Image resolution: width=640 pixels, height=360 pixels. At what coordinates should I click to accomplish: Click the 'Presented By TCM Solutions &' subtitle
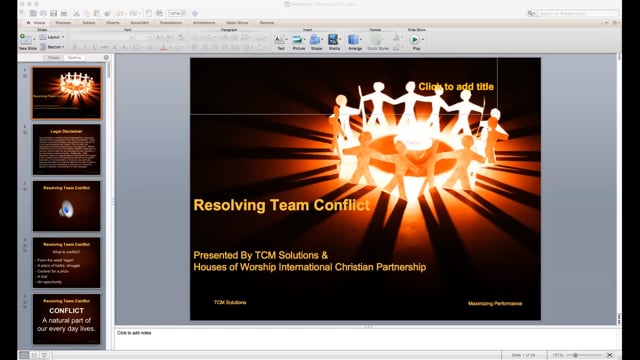click(260, 255)
